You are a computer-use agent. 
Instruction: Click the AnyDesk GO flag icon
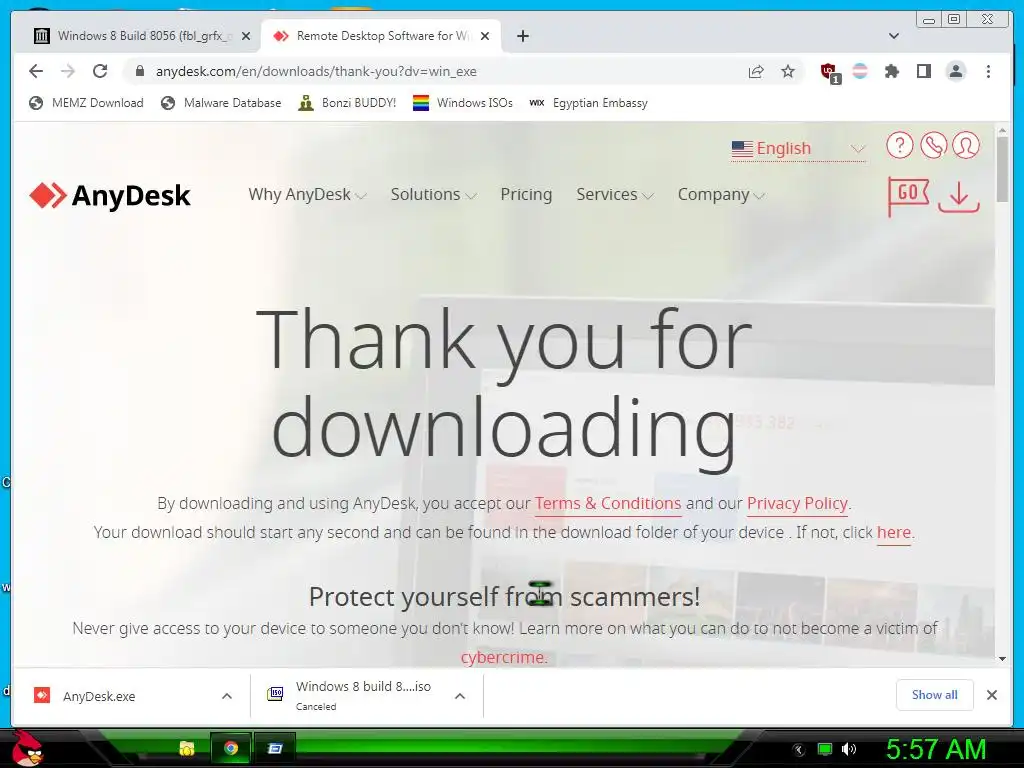coord(908,196)
